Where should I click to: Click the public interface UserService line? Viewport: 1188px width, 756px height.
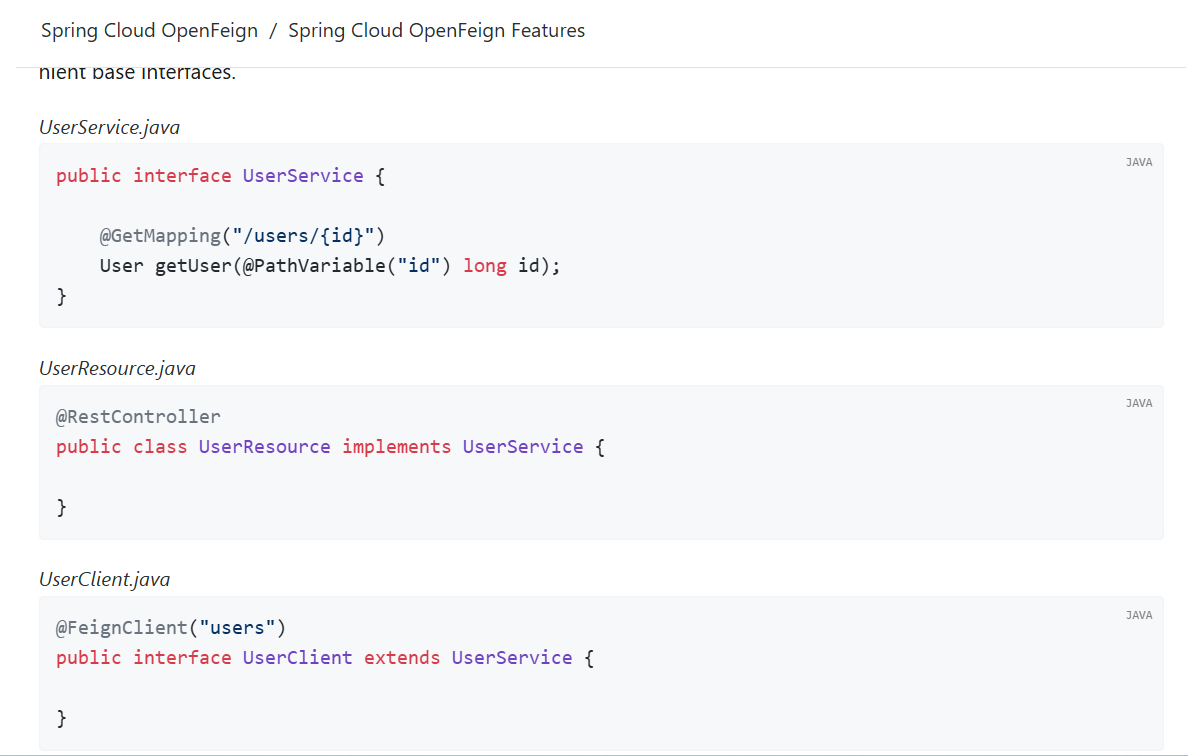click(x=220, y=176)
